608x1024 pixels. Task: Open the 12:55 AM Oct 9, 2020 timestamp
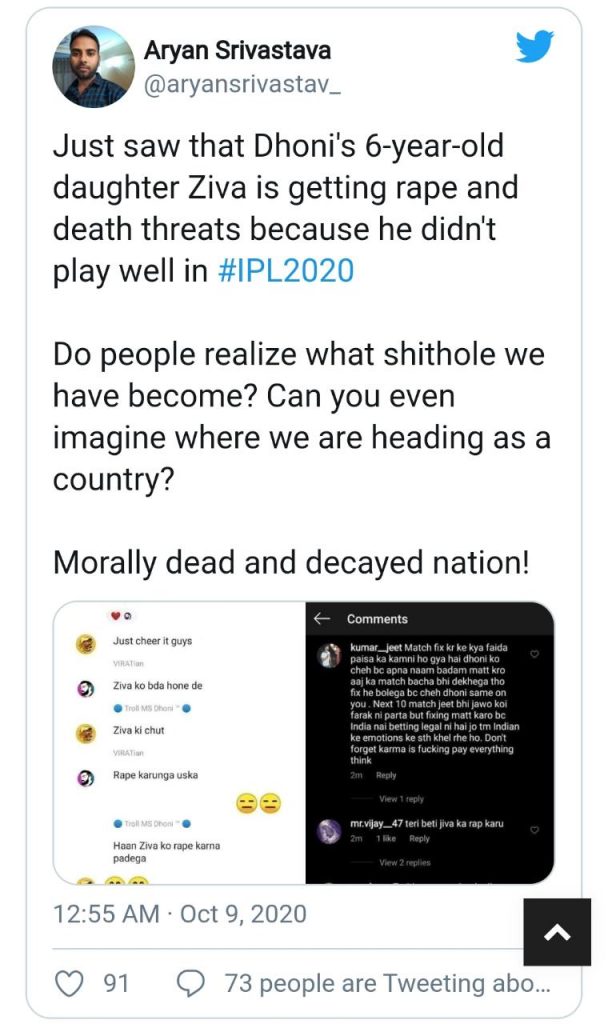click(180, 914)
